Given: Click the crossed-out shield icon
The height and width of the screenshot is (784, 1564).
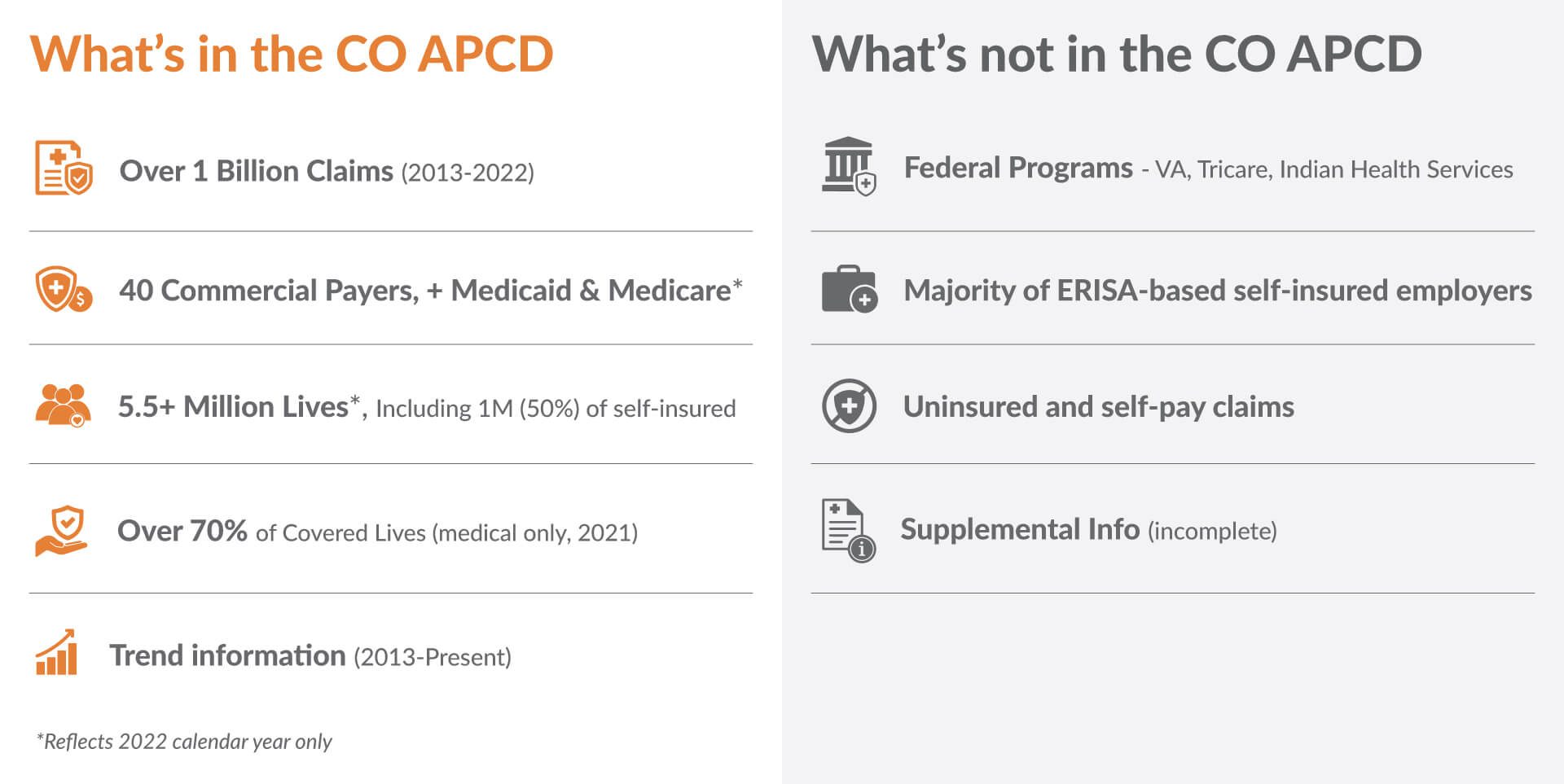Looking at the screenshot, I should click(x=849, y=405).
